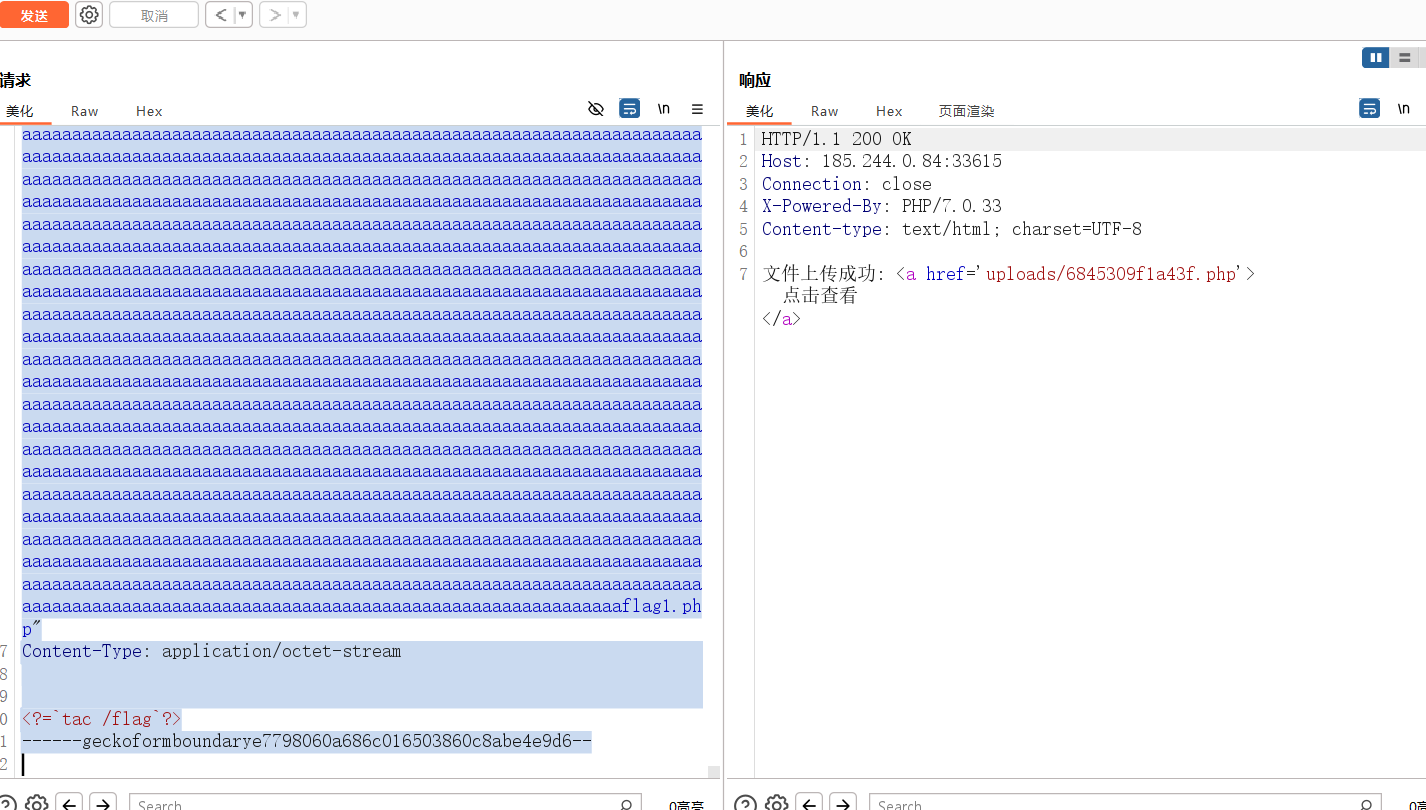
Task: Click the request editor vertical scrollbar thumb
Action: [x=713, y=772]
